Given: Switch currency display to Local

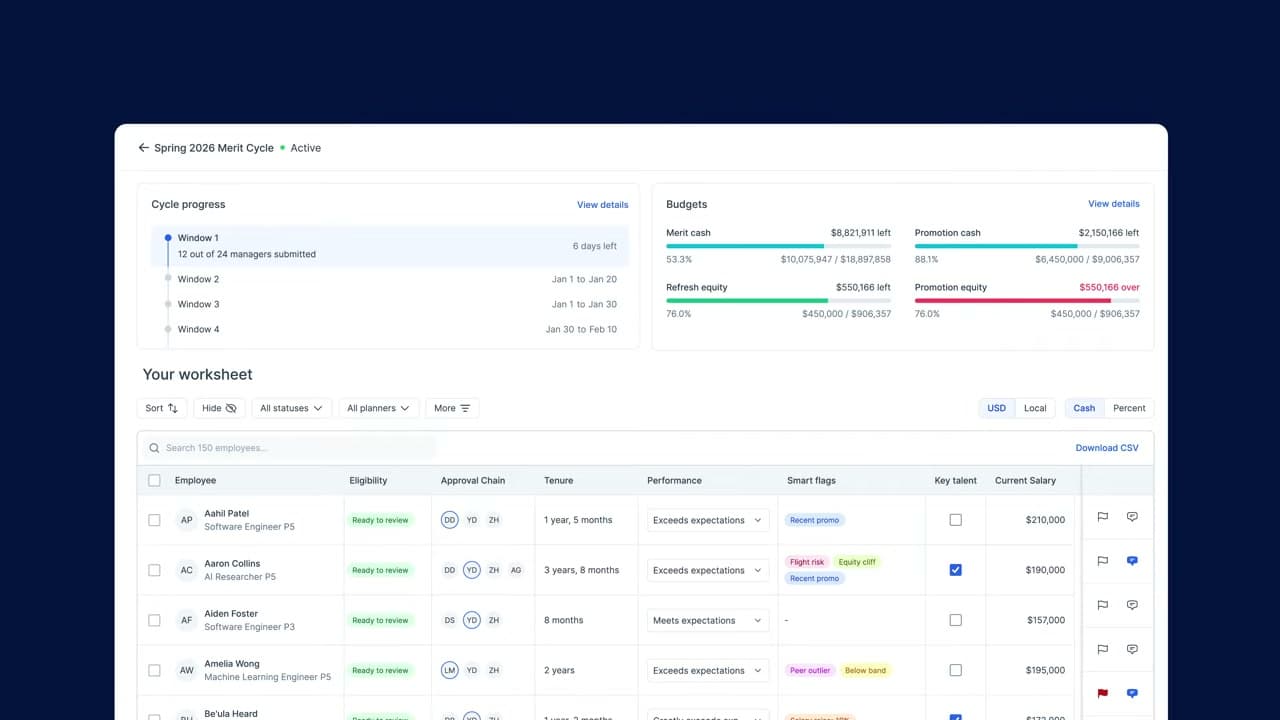Looking at the screenshot, I should point(1035,408).
